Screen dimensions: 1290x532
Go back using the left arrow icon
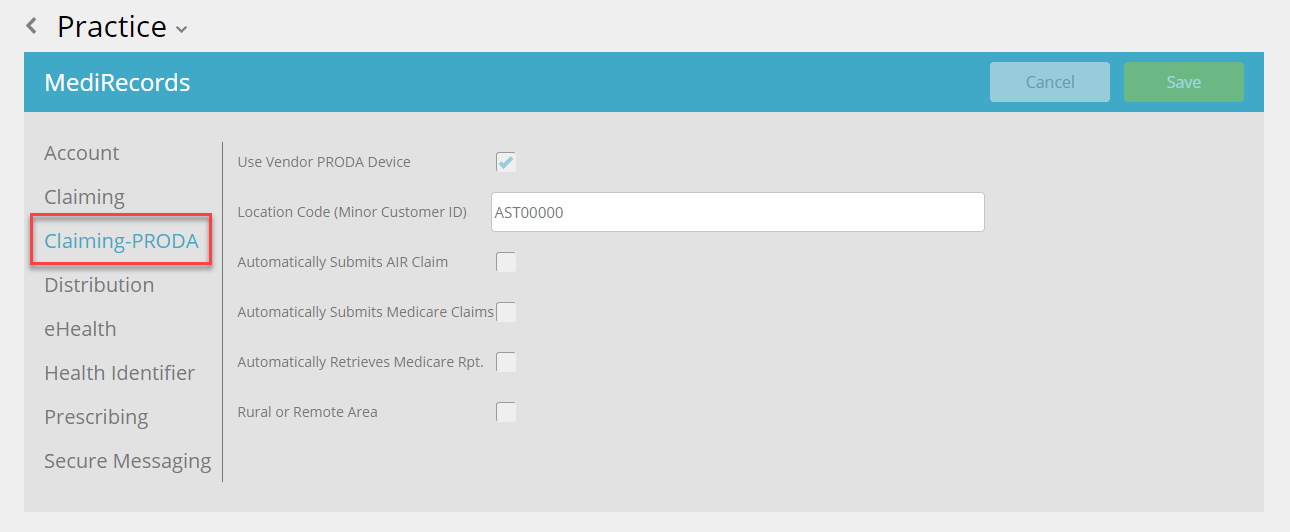(32, 26)
